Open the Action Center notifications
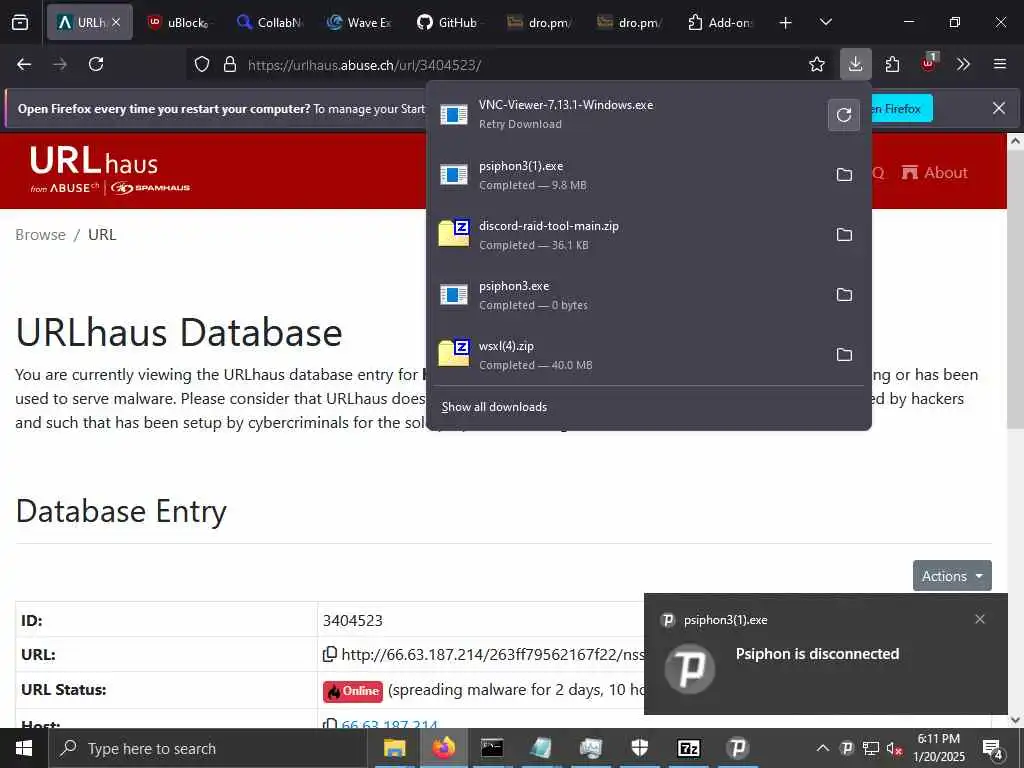The image size is (1024, 768). pyautogui.click(x=993, y=749)
